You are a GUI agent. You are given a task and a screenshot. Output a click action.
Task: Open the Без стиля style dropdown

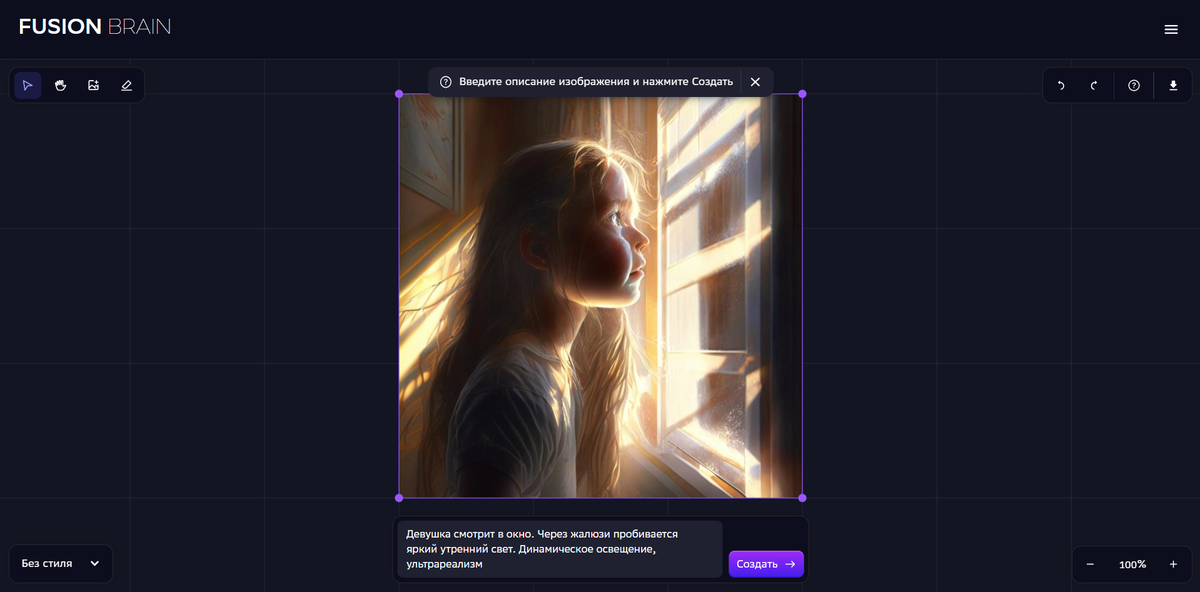pyautogui.click(x=61, y=563)
